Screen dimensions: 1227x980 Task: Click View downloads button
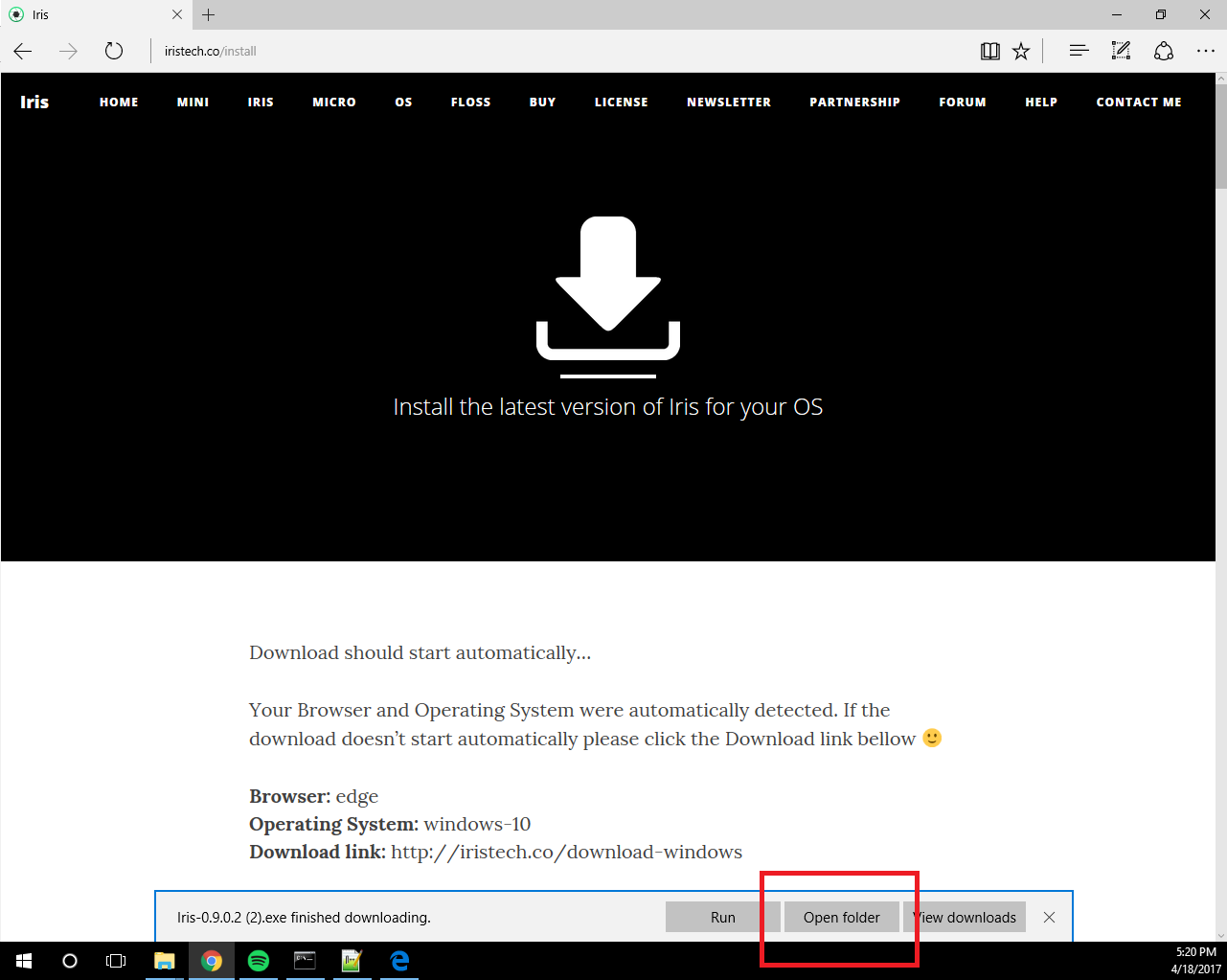pyautogui.click(x=965, y=917)
